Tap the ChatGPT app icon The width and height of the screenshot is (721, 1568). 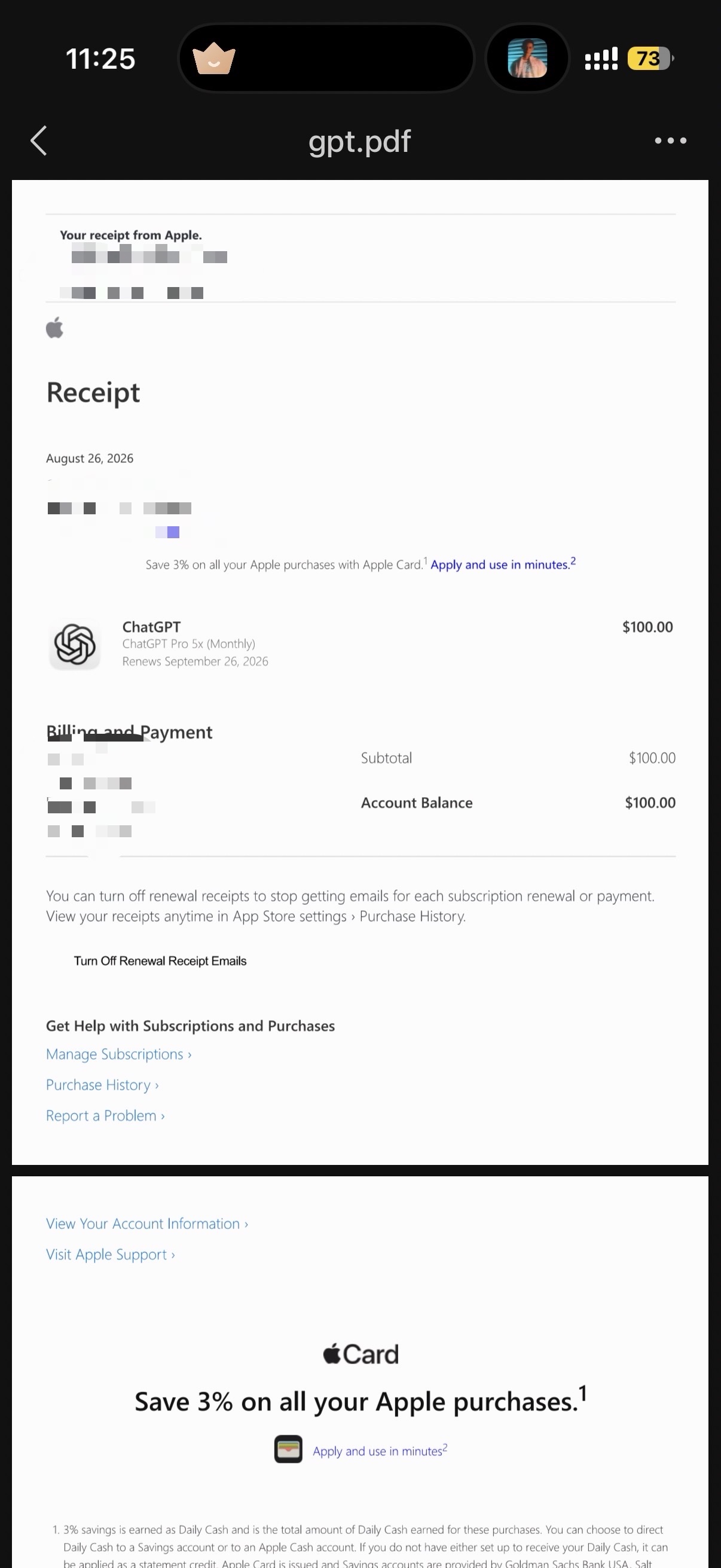pos(75,645)
